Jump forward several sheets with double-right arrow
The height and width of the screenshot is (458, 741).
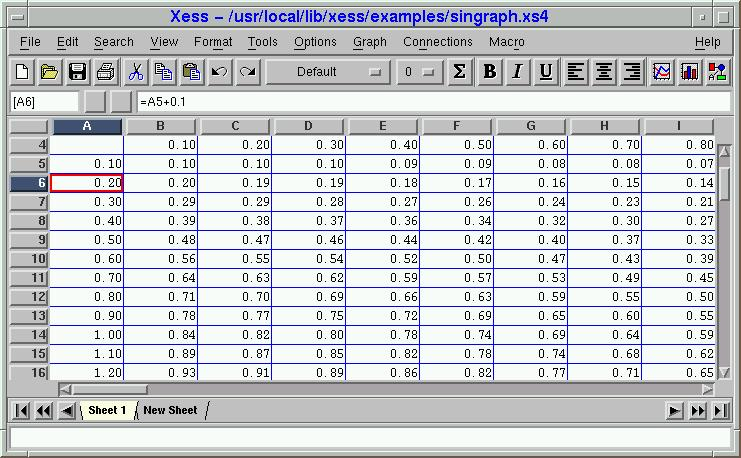(698, 411)
